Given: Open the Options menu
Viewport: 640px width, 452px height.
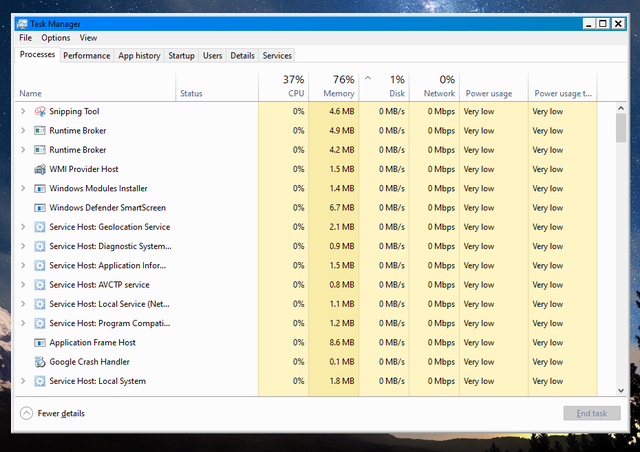Looking at the screenshot, I should pyautogui.click(x=56, y=38).
